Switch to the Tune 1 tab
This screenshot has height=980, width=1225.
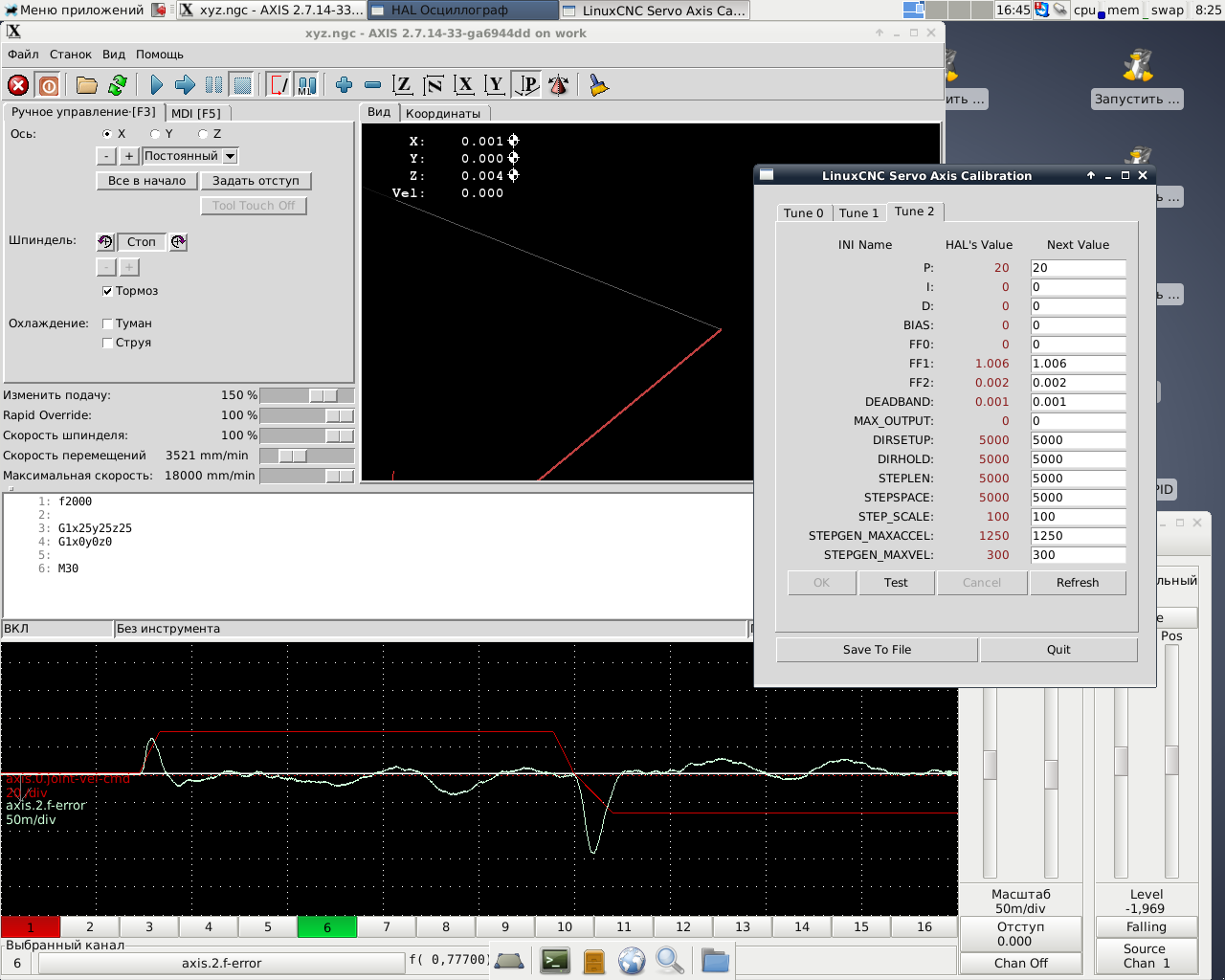(x=858, y=213)
